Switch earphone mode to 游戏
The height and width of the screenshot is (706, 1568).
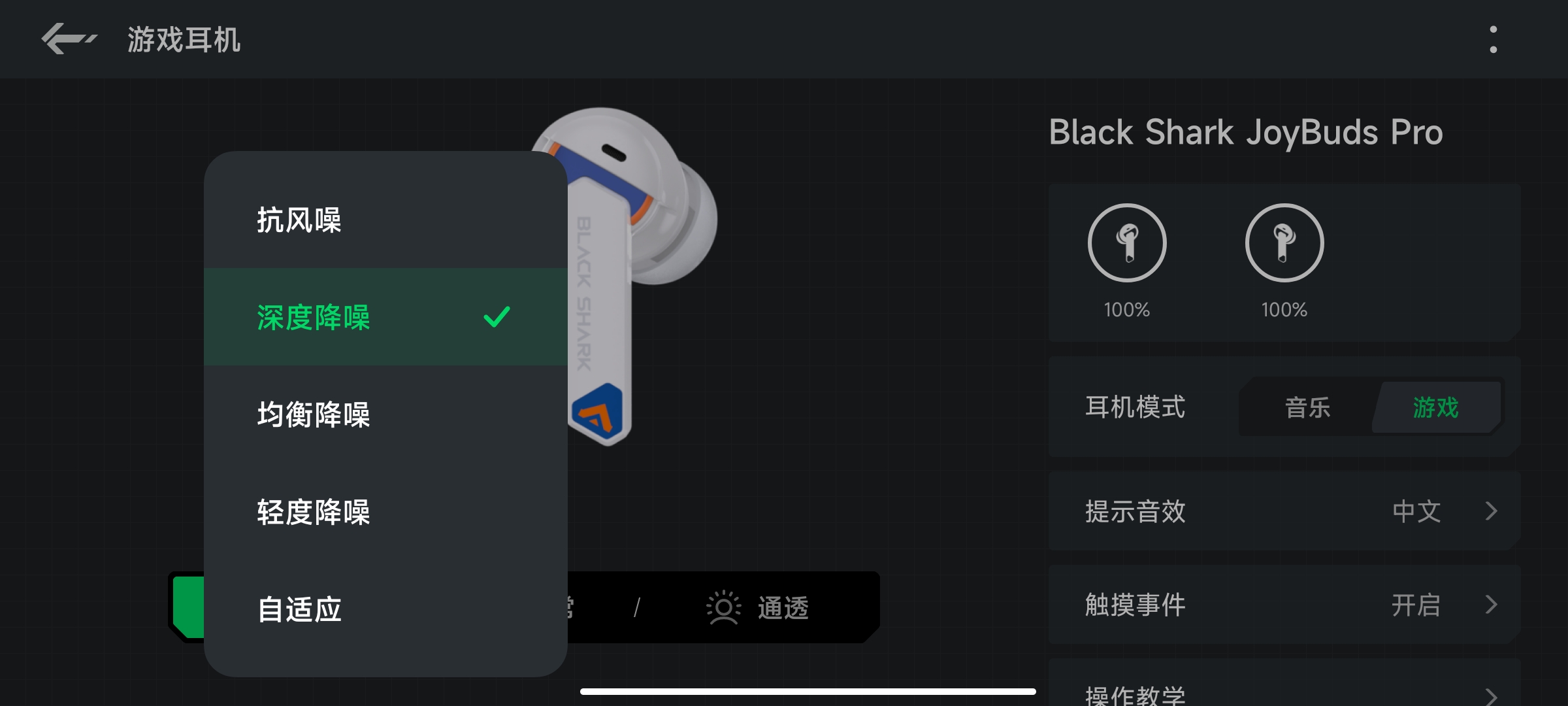[1435, 407]
